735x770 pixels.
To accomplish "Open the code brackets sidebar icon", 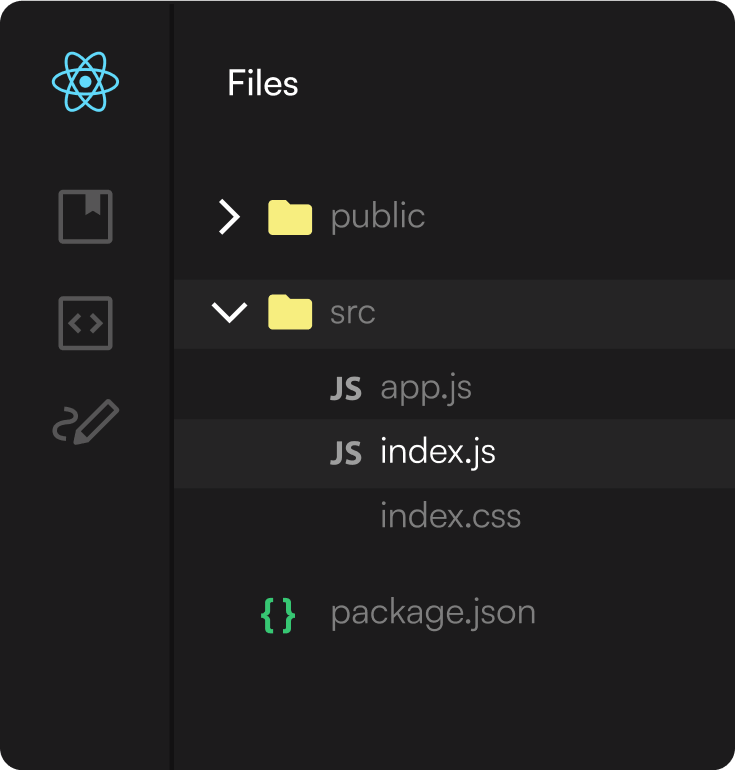I will [x=86, y=323].
